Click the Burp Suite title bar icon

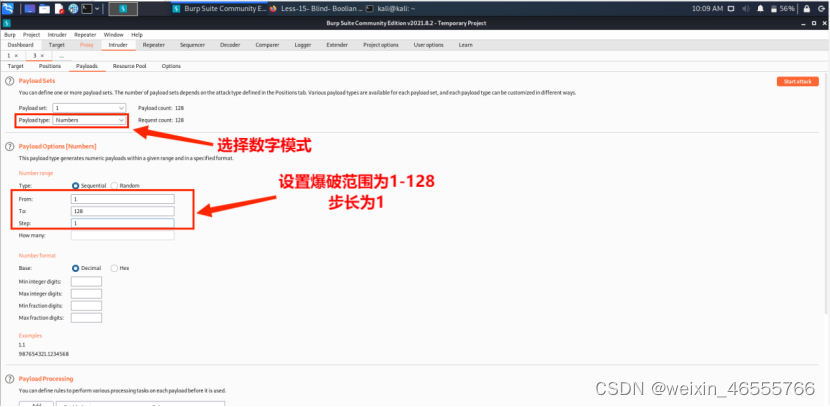click(x=7, y=23)
